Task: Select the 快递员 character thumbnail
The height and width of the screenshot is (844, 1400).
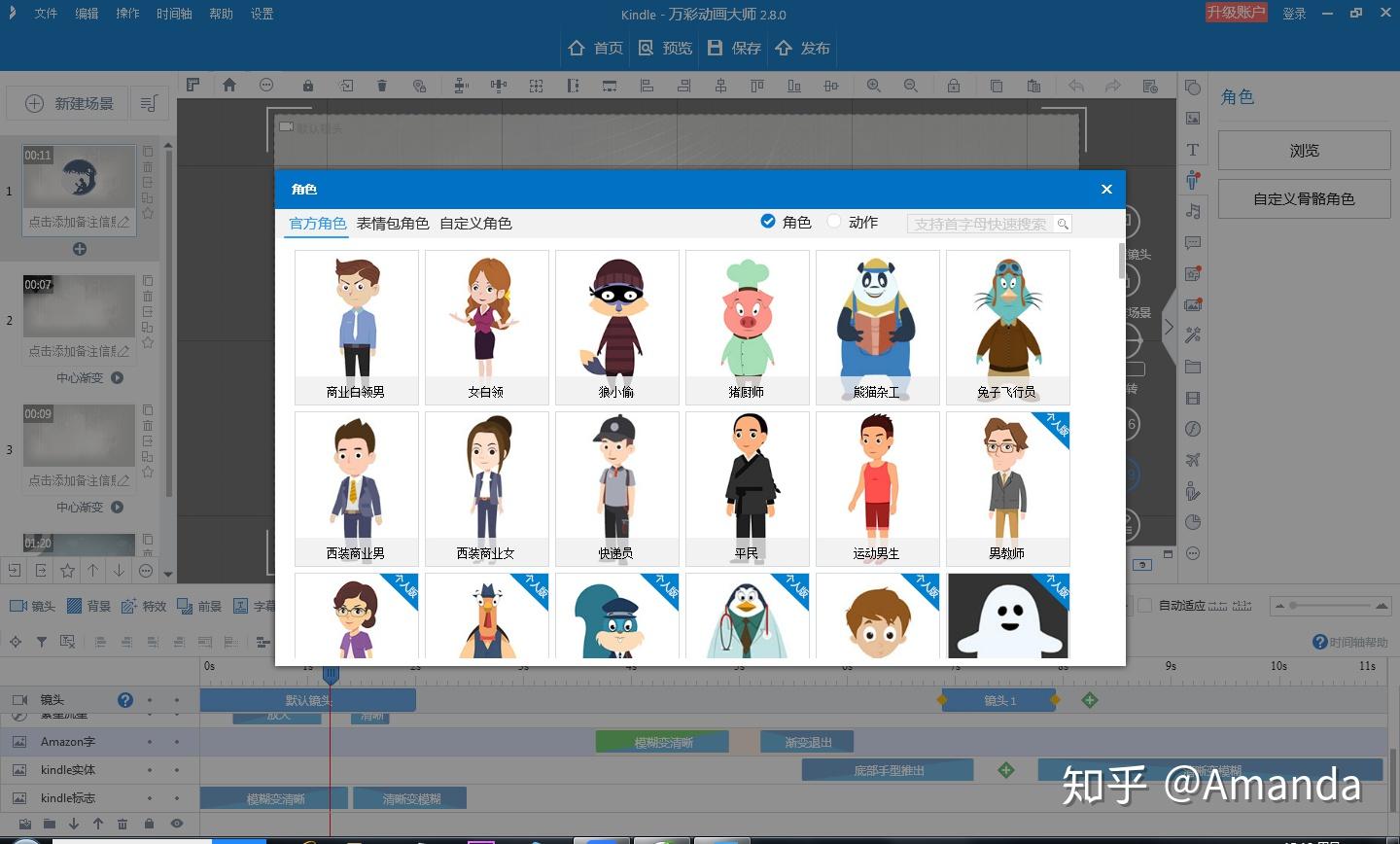Action: point(617,489)
